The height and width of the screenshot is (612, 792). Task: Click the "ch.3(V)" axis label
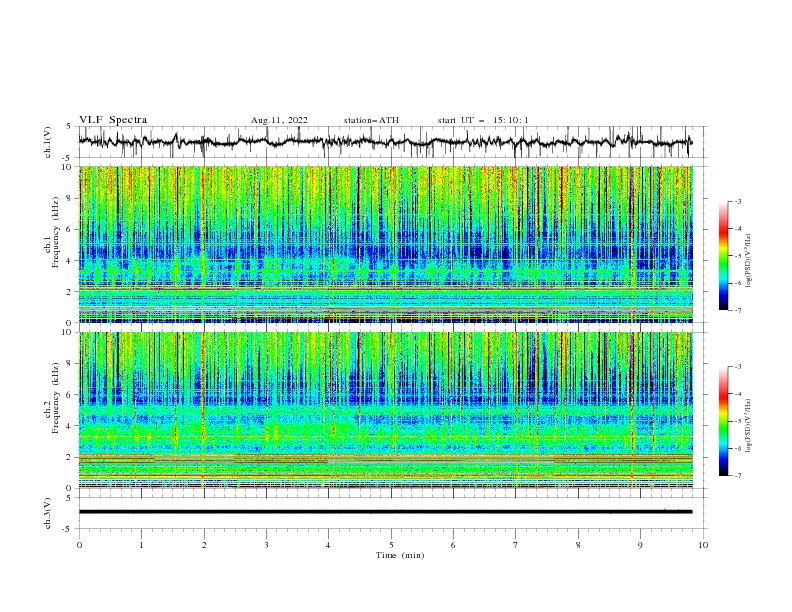pyautogui.click(x=48, y=513)
